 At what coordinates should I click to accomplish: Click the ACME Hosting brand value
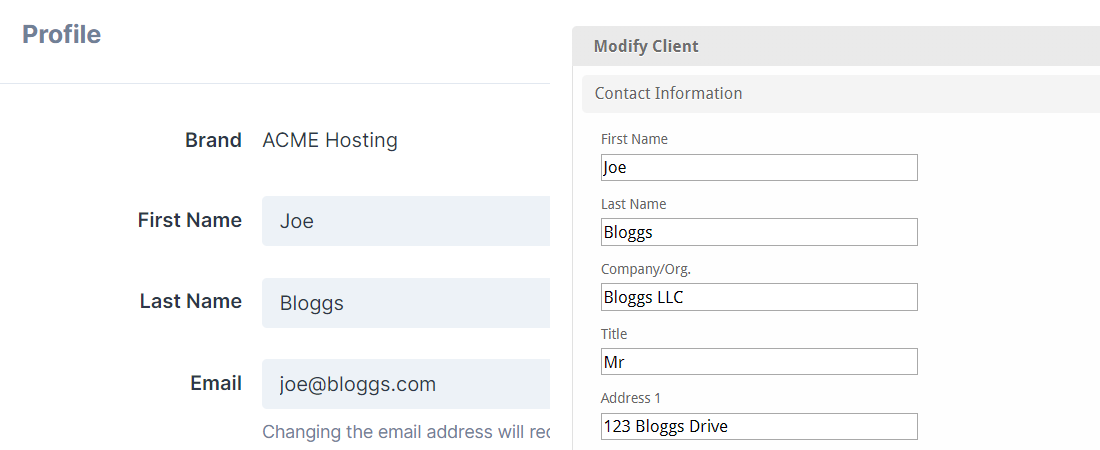pyautogui.click(x=330, y=140)
